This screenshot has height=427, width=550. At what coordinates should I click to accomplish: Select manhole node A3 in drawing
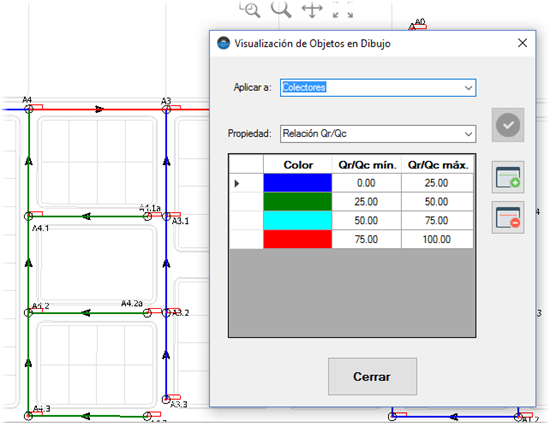point(166,109)
